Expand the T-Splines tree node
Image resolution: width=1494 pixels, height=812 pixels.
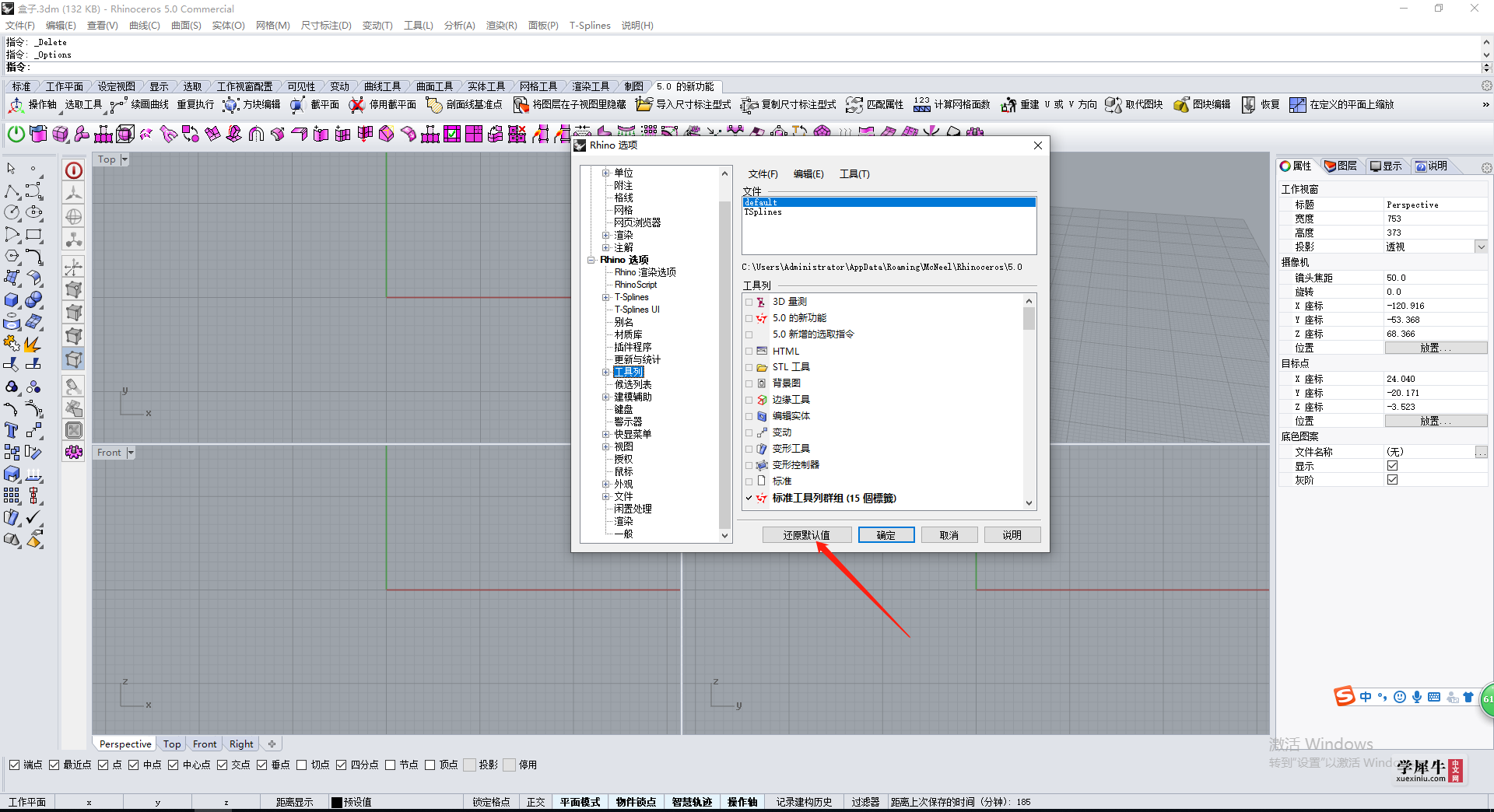tap(606, 297)
